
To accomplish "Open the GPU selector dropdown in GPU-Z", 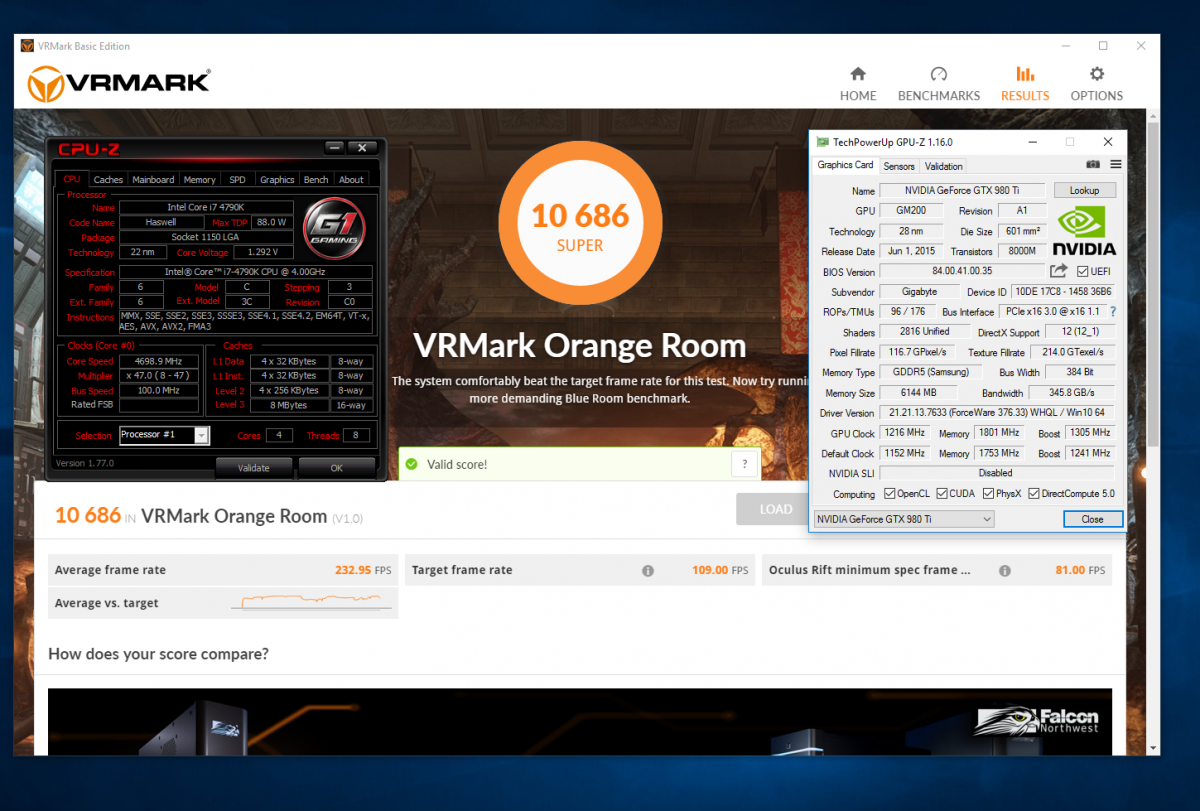I will coord(904,519).
